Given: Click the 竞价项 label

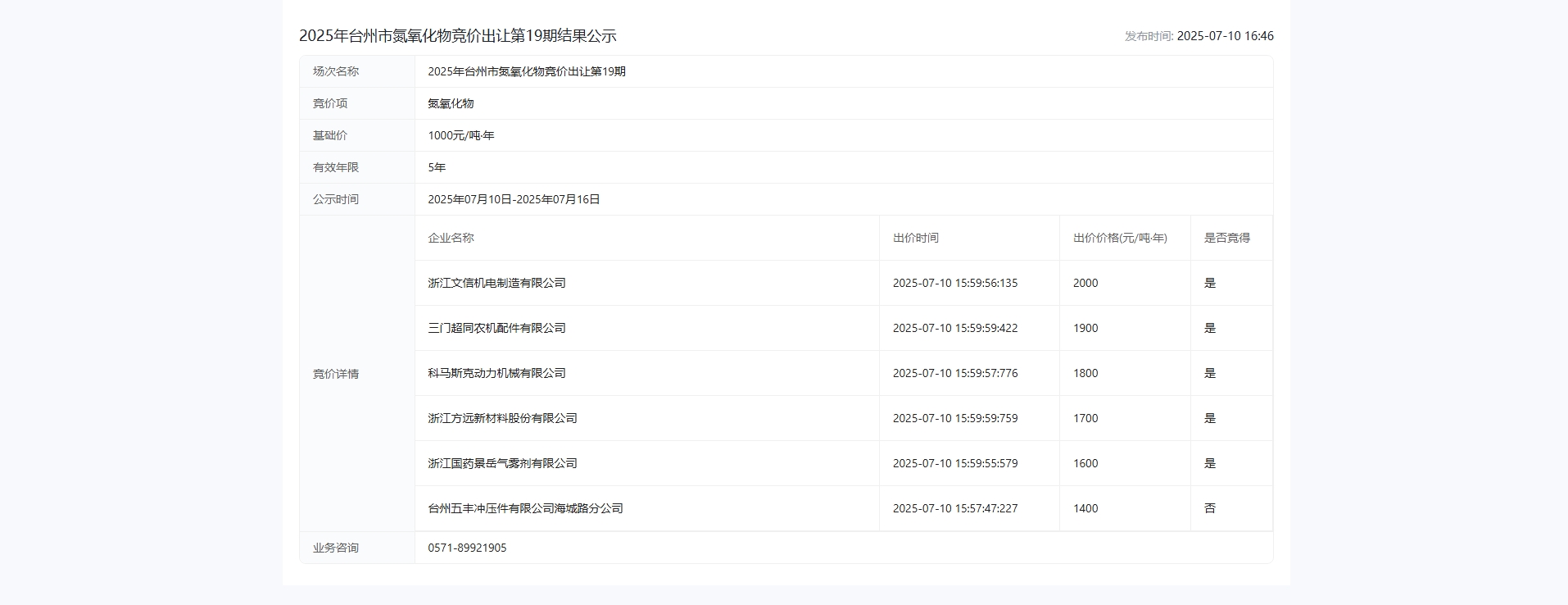Looking at the screenshot, I should [x=330, y=103].
